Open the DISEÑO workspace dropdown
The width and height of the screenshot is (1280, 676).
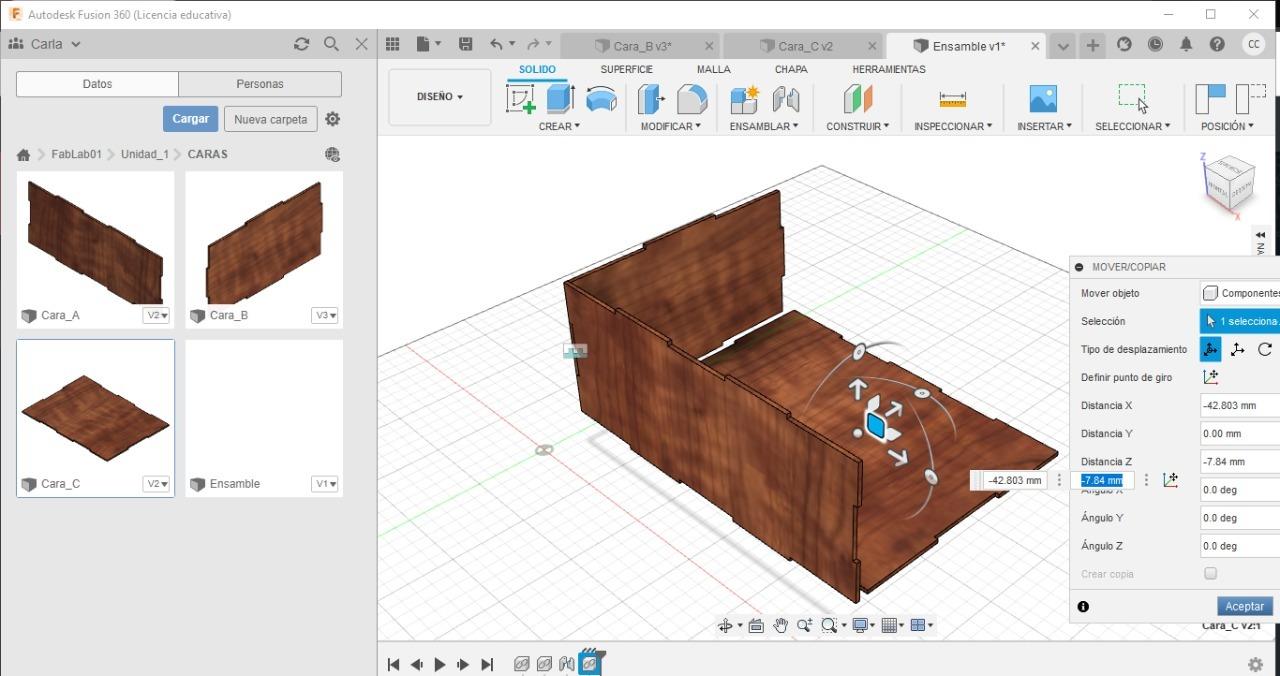tap(440, 97)
